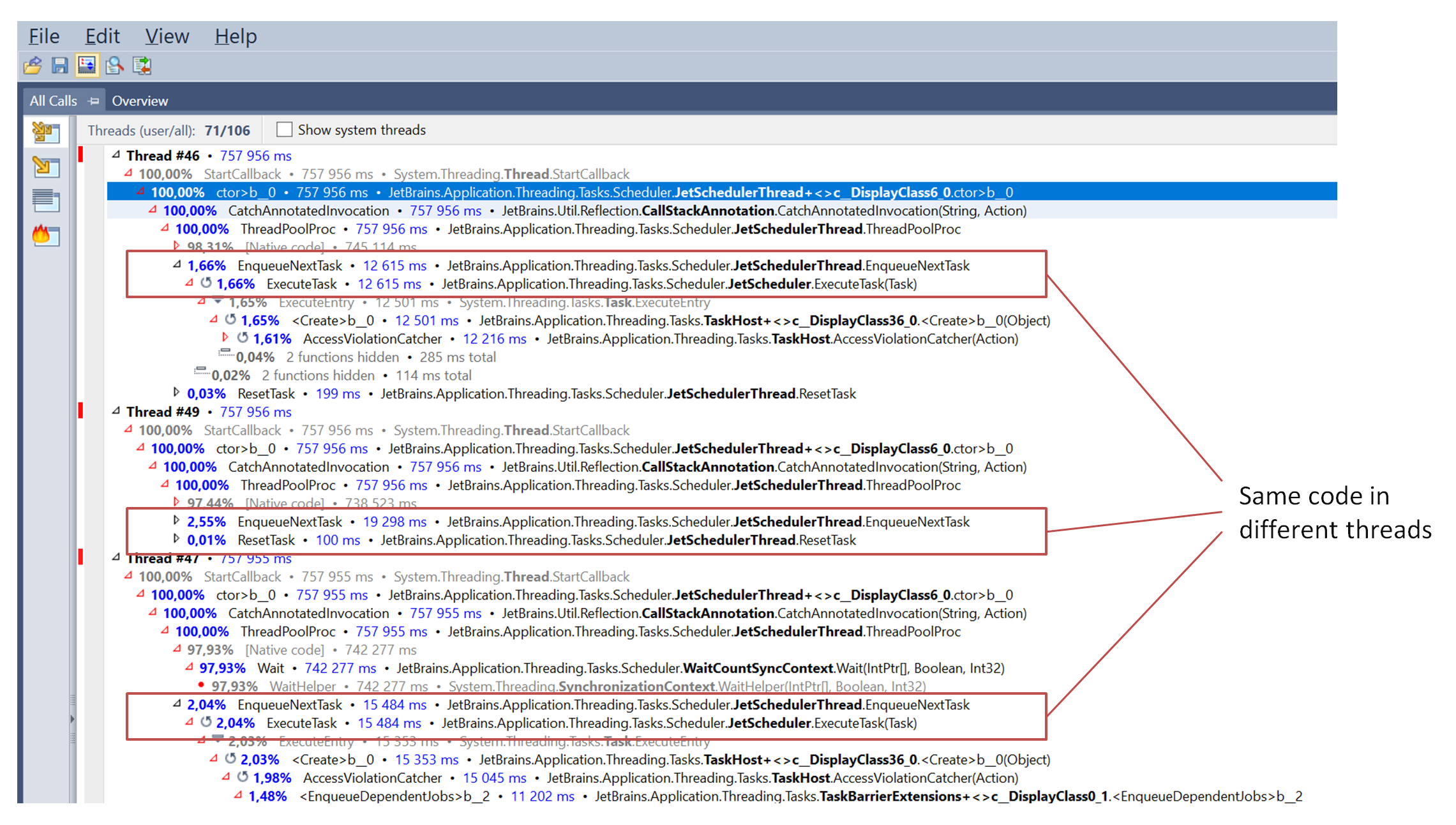Image resolution: width=1456 pixels, height=825 pixels.
Task: Click the compare snapshots toolbar icon
Action: pyautogui.click(x=142, y=65)
